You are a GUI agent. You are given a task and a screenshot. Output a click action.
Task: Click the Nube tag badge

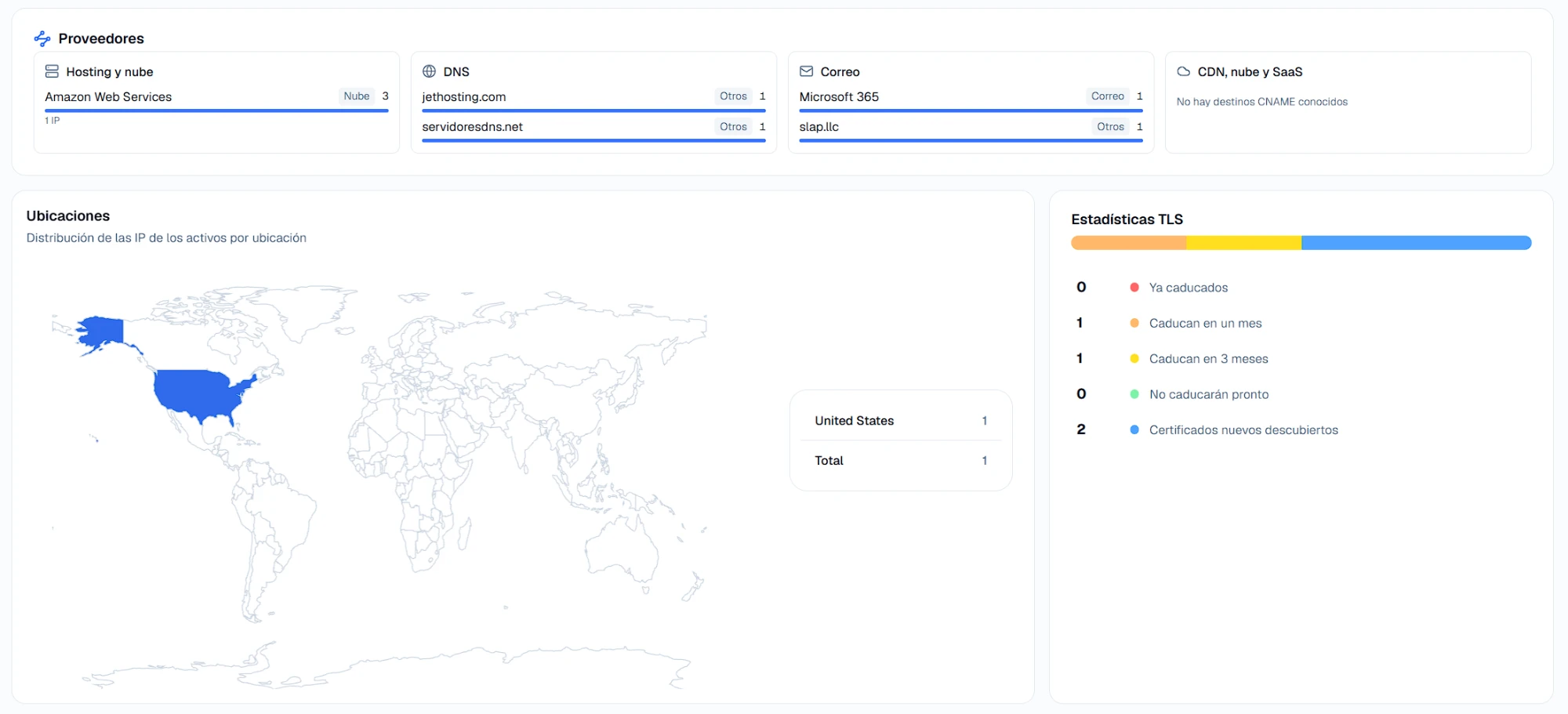coord(357,96)
